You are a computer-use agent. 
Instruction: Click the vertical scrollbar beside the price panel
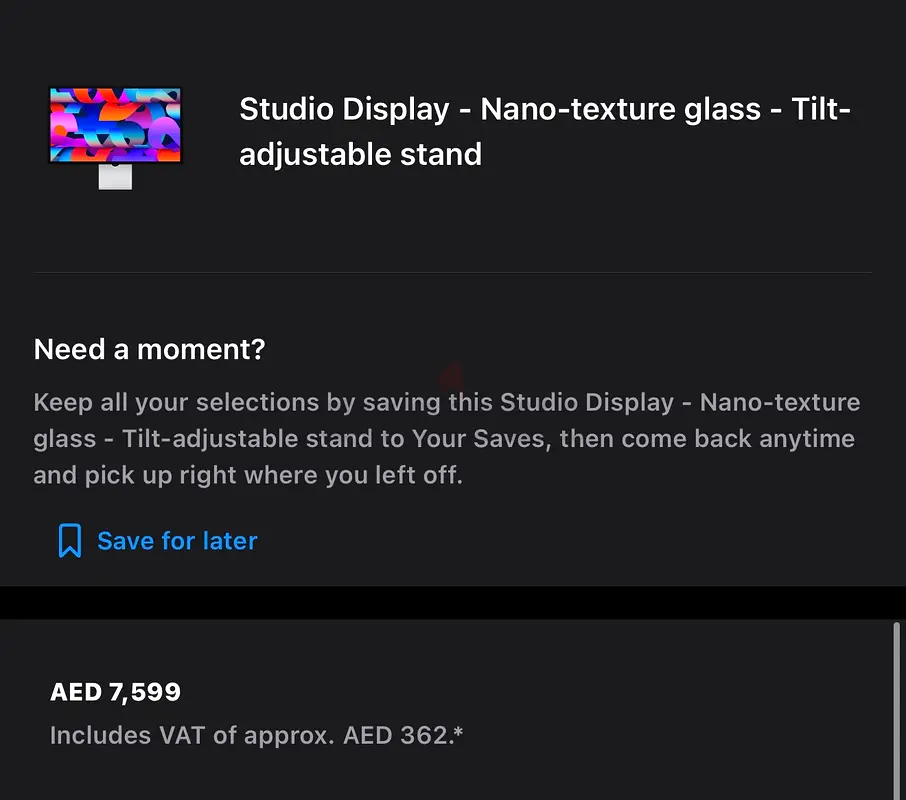(896, 711)
